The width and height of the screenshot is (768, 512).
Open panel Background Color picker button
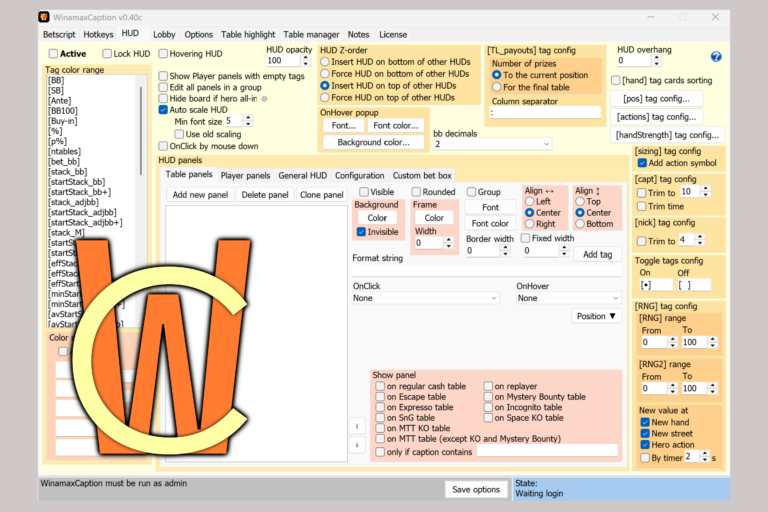click(377, 218)
